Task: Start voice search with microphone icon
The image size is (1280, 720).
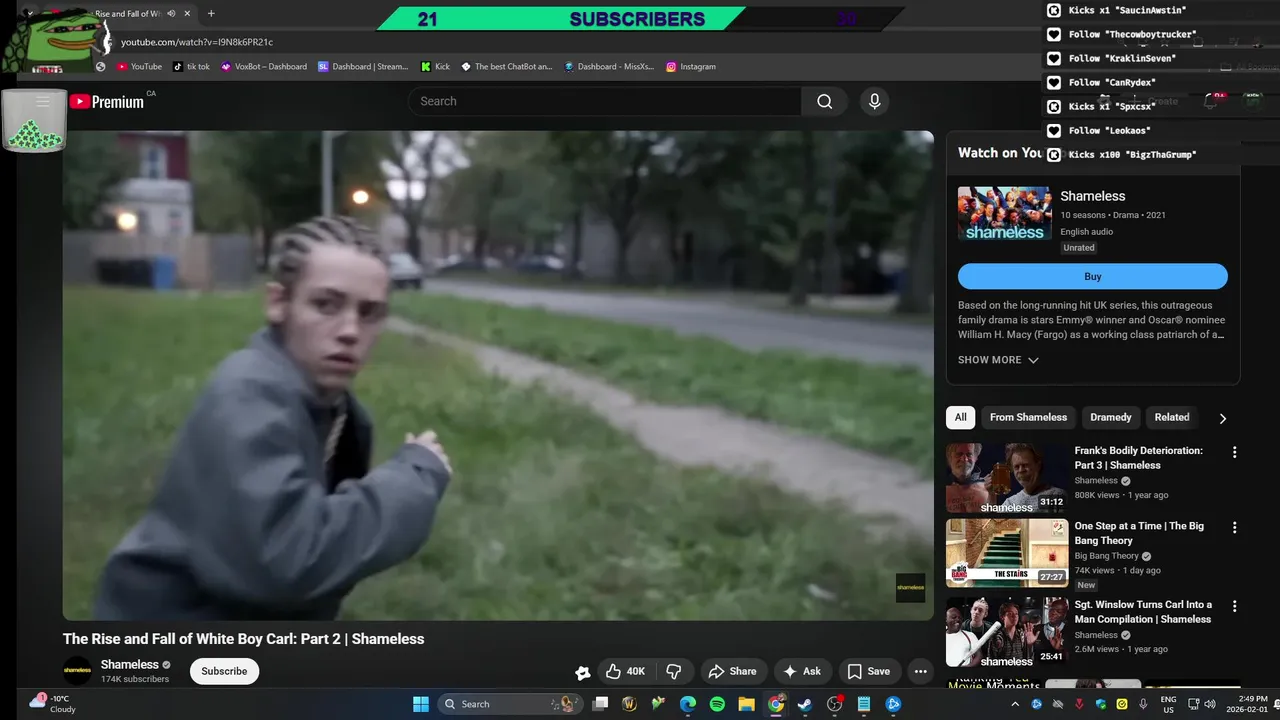Action: pyautogui.click(x=874, y=101)
